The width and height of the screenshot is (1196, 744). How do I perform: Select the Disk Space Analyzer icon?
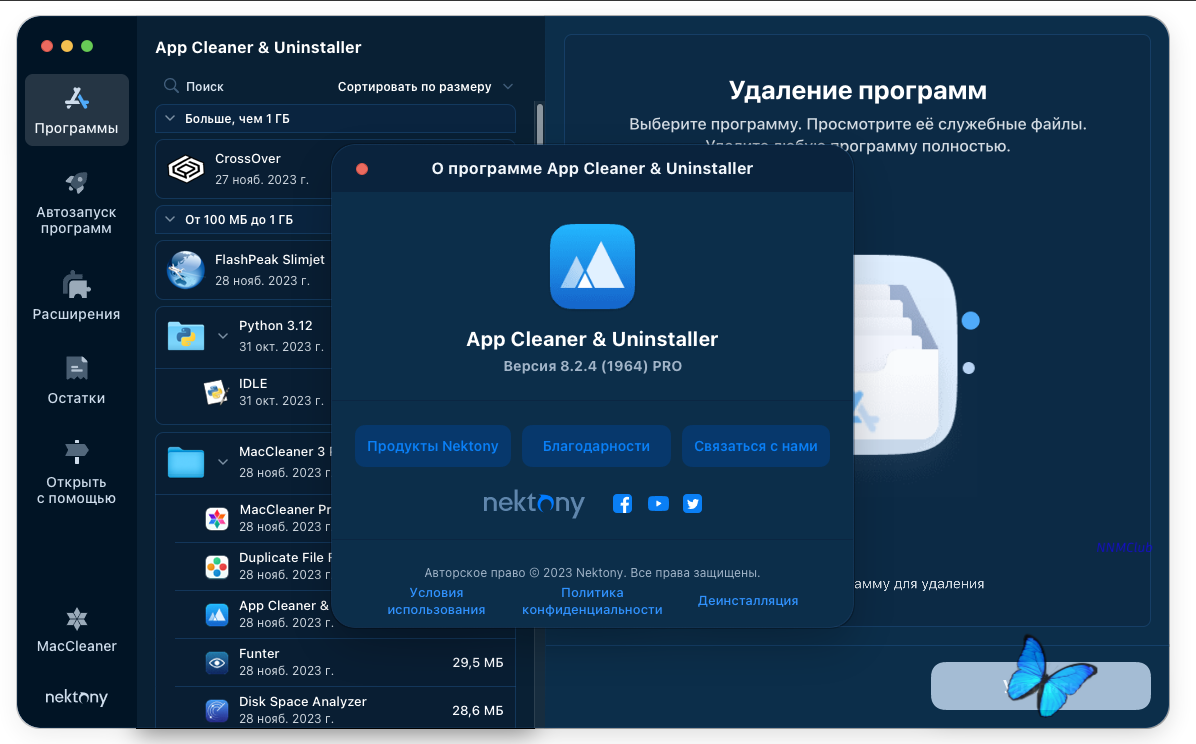[x=217, y=710]
